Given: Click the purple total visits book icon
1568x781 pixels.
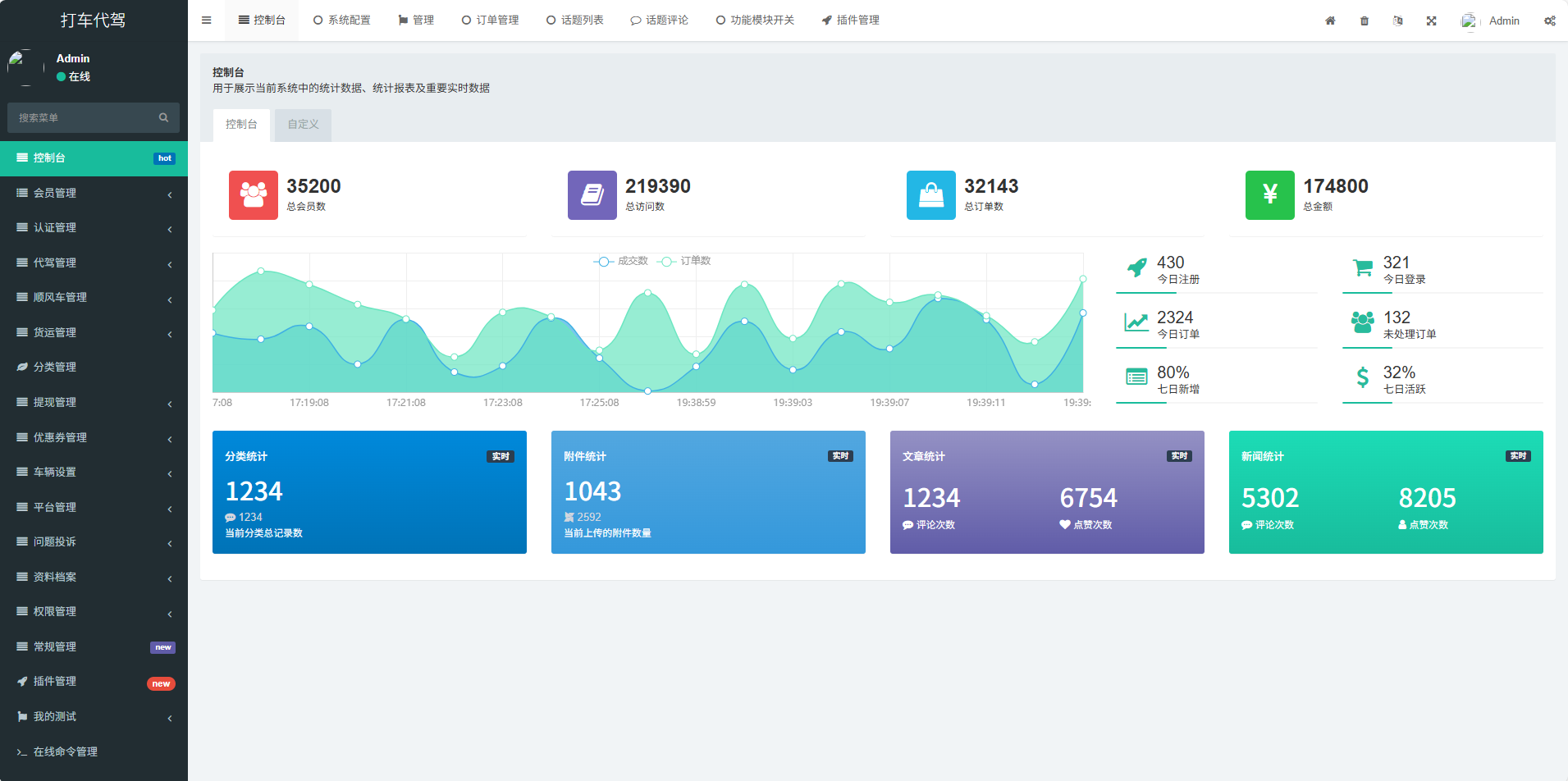Looking at the screenshot, I should point(592,195).
